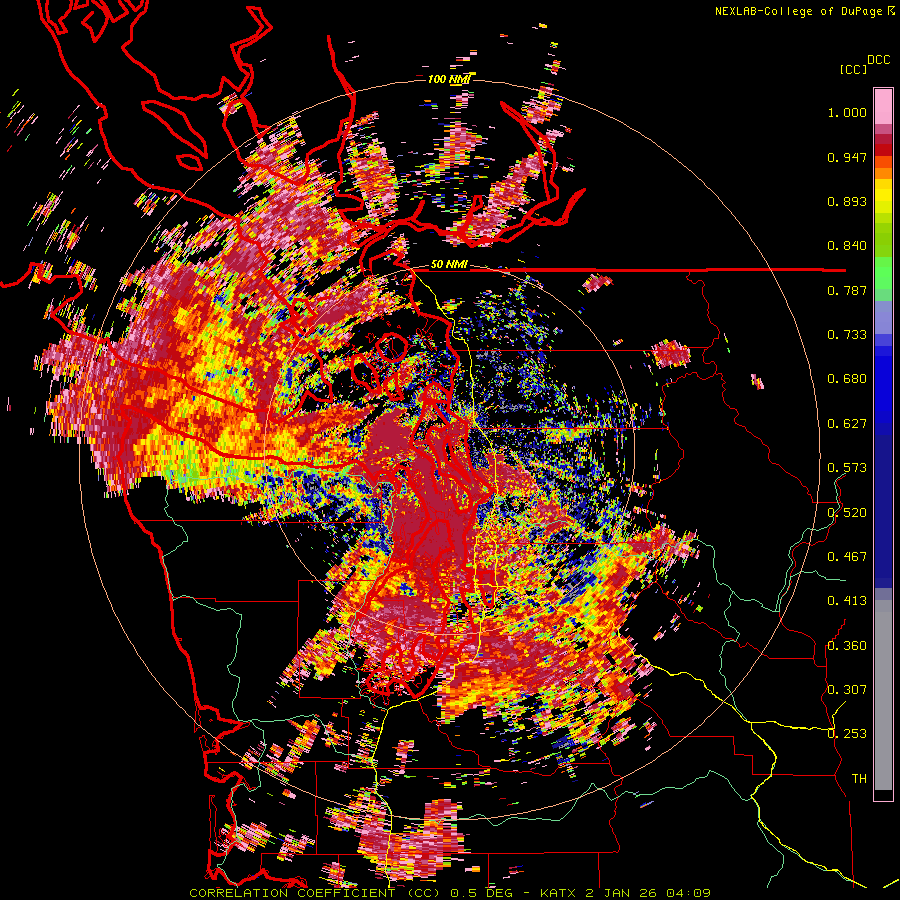Click the 0.573 scale value
This screenshot has height=900, width=900.
(x=847, y=468)
